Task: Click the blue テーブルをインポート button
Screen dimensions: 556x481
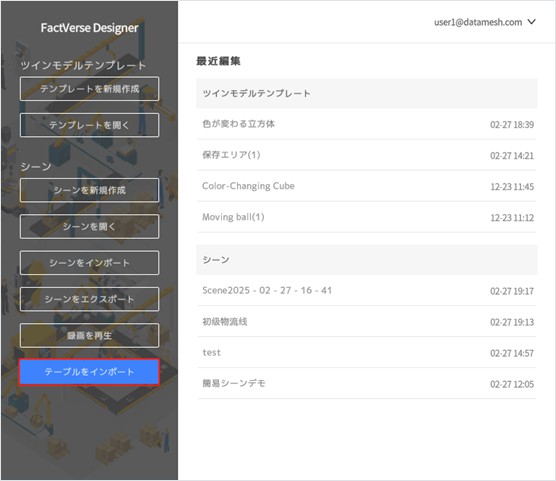Action: (89, 372)
